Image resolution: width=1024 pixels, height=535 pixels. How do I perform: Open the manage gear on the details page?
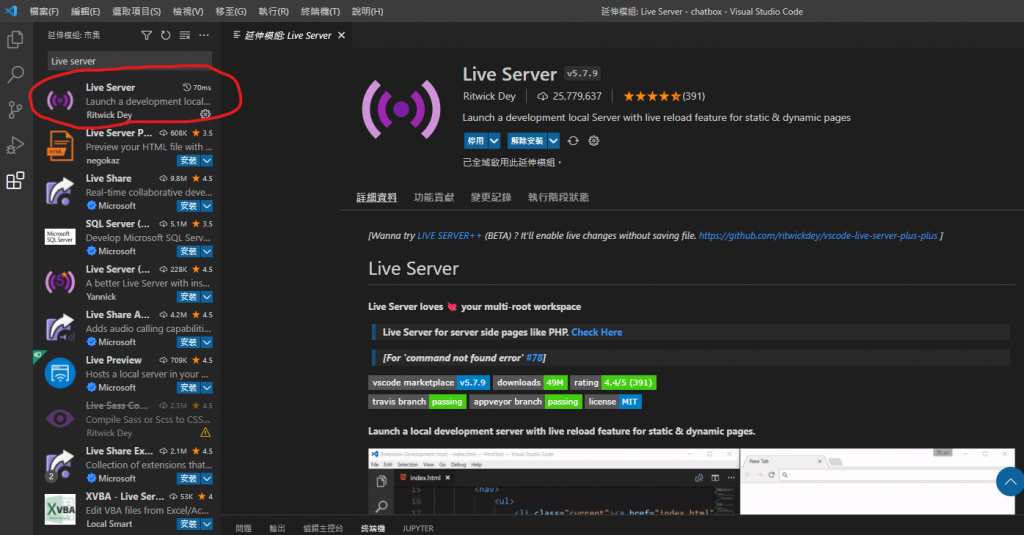pos(594,140)
